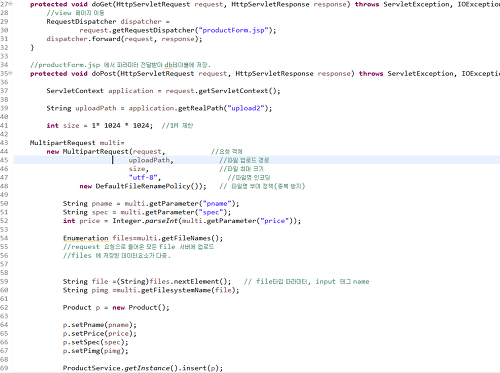Click the "uploadPath," argument on line 45
Viewport: 500px width, 373px height.
tap(151, 160)
